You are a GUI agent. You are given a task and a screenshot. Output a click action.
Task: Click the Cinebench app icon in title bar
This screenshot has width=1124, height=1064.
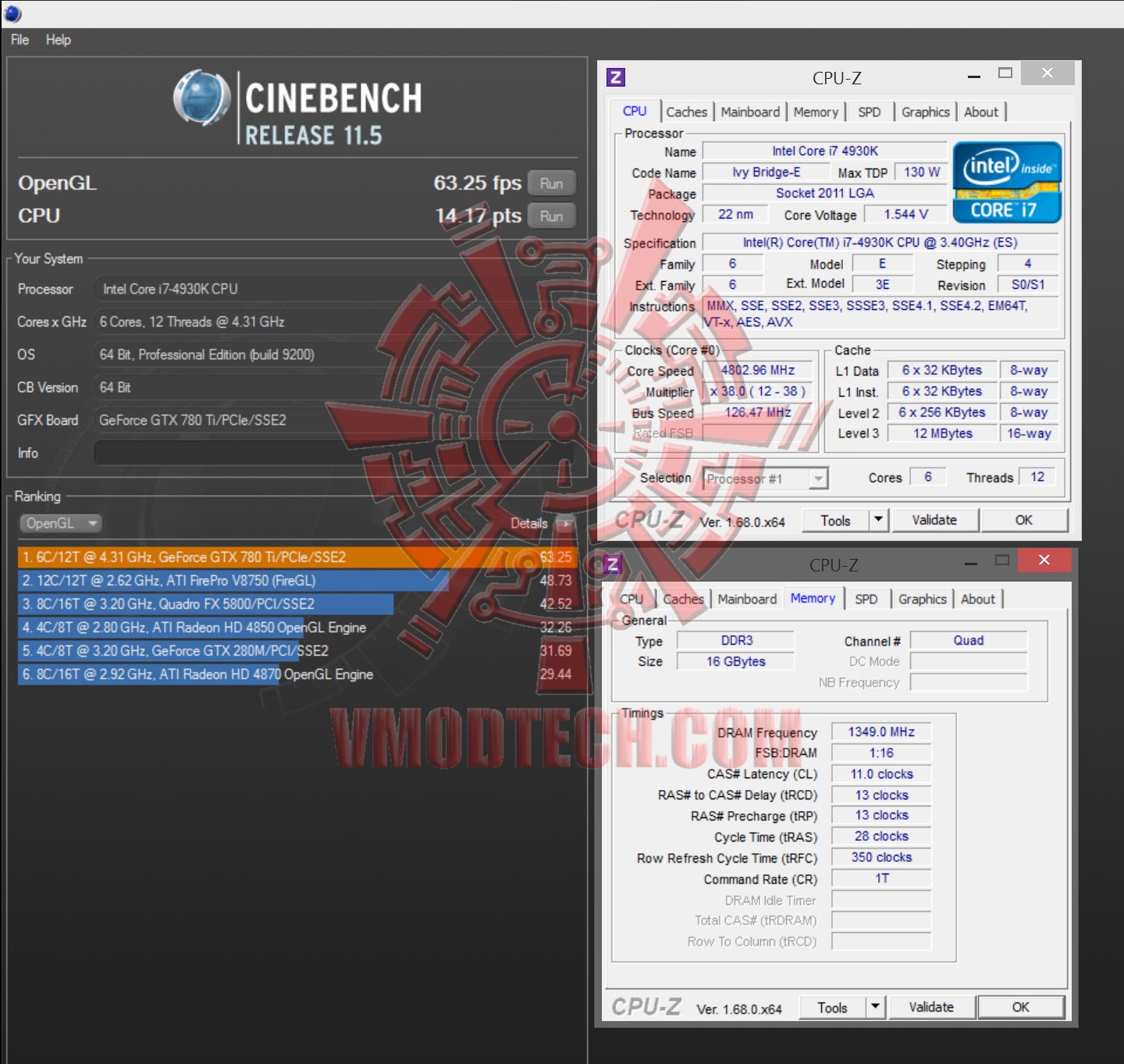(x=12, y=13)
